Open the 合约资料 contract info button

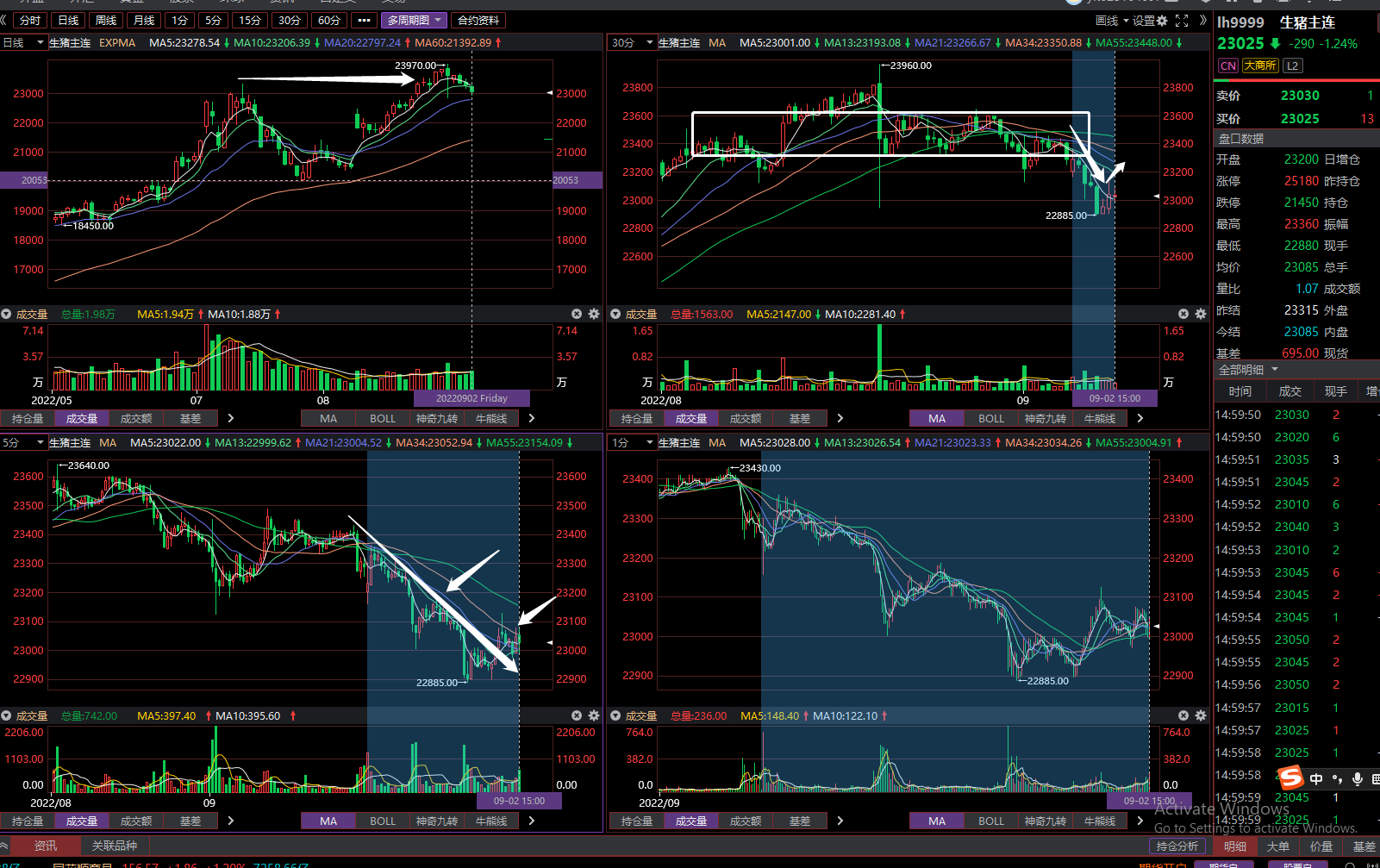click(478, 20)
